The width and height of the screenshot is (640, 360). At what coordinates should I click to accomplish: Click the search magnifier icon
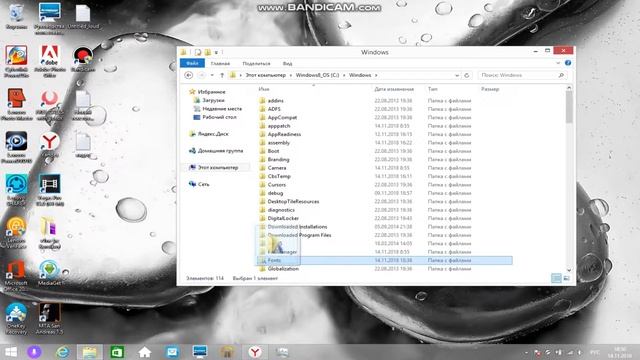[x=561, y=75]
